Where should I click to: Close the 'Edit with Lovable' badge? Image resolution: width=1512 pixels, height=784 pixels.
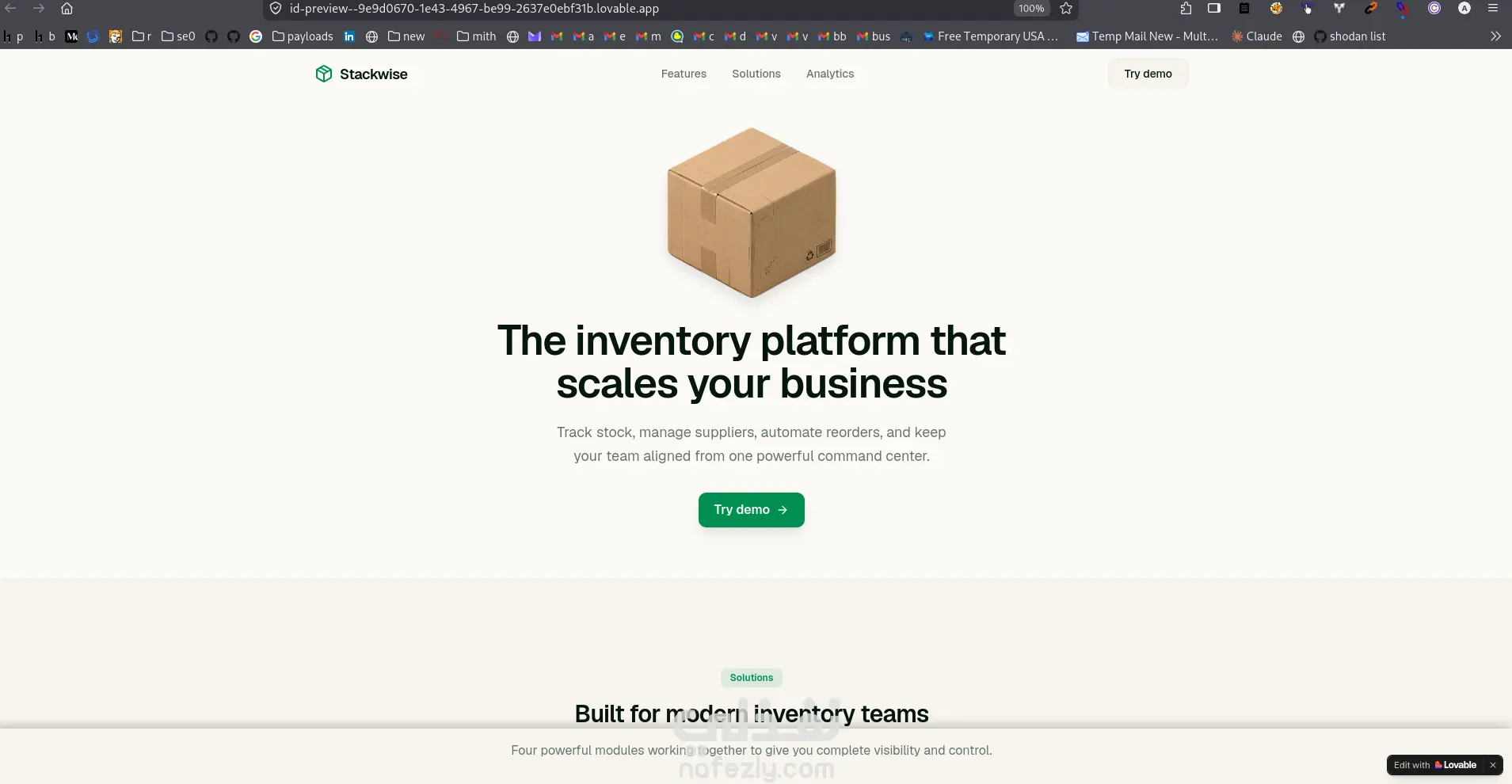click(1492, 765)
